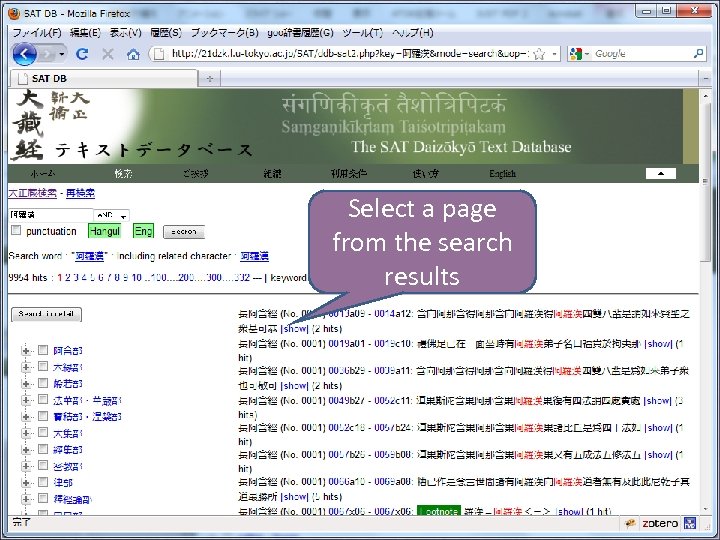Open the ヘルプ(H) menu

click(x=412, y=33)
